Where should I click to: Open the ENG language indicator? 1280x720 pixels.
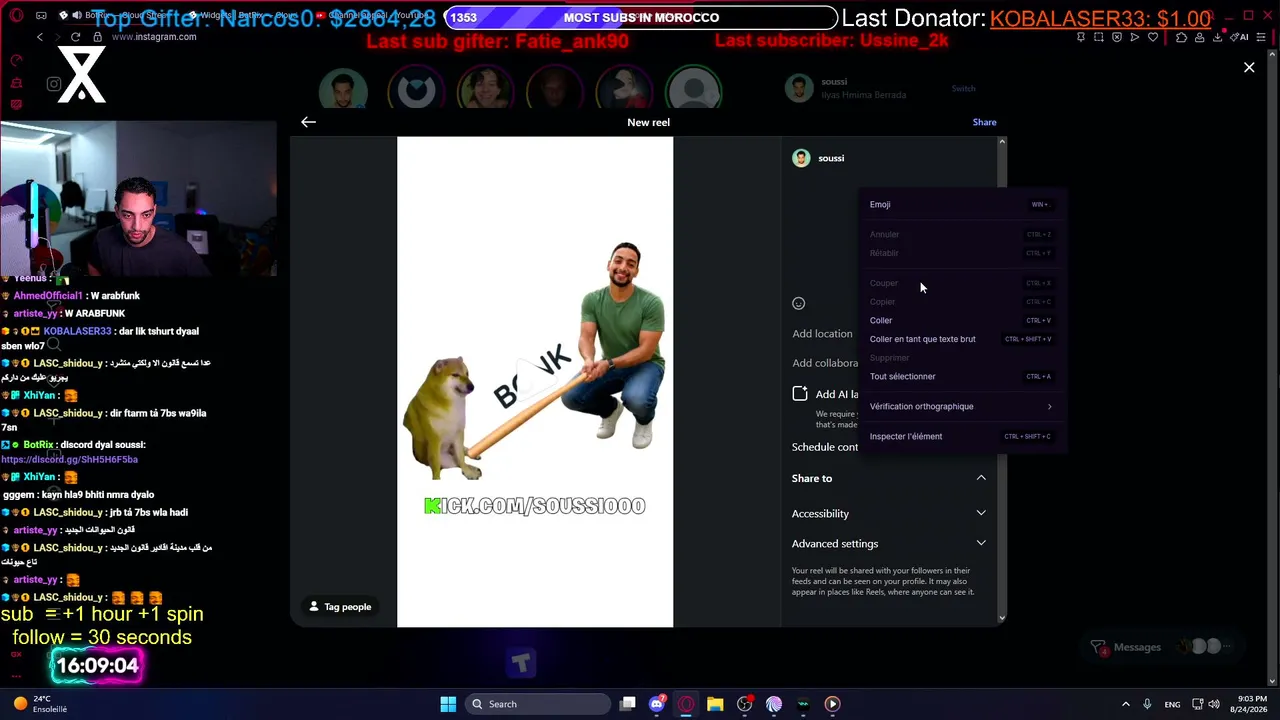click(x=1171, y=704)
